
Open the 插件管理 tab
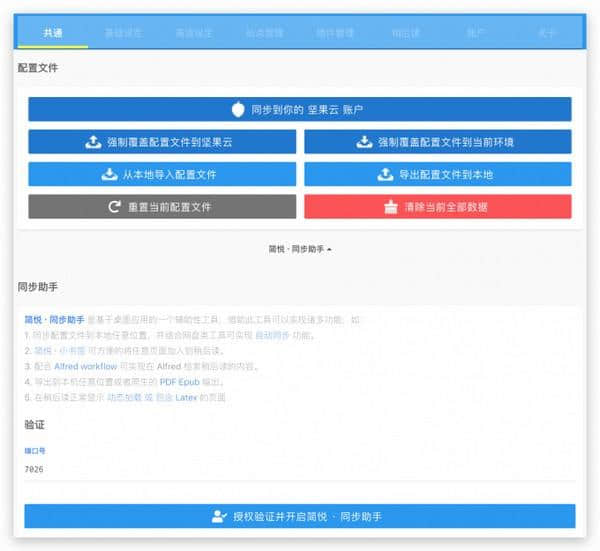click(335, 33)
